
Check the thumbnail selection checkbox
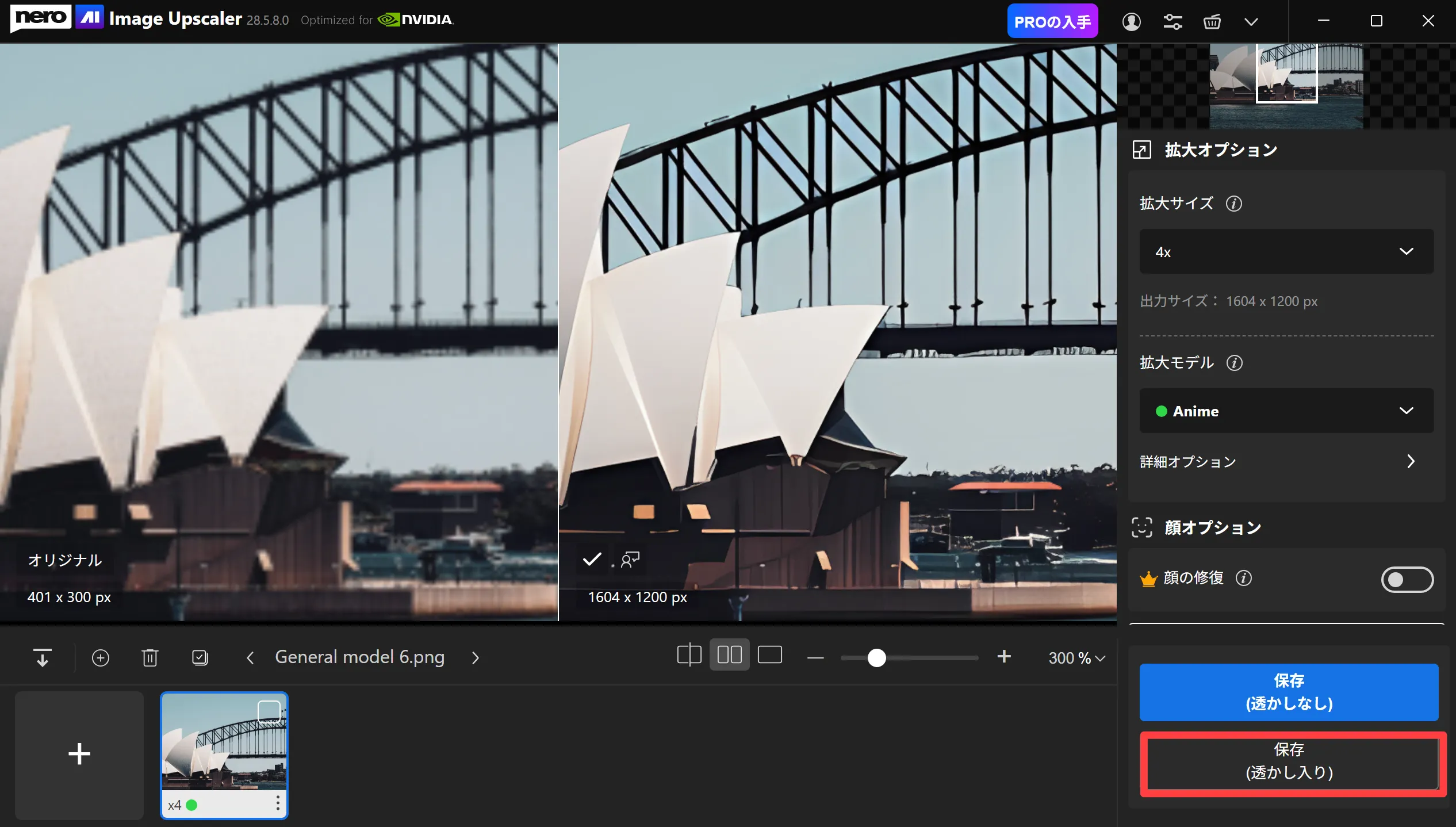coord(269,711)
